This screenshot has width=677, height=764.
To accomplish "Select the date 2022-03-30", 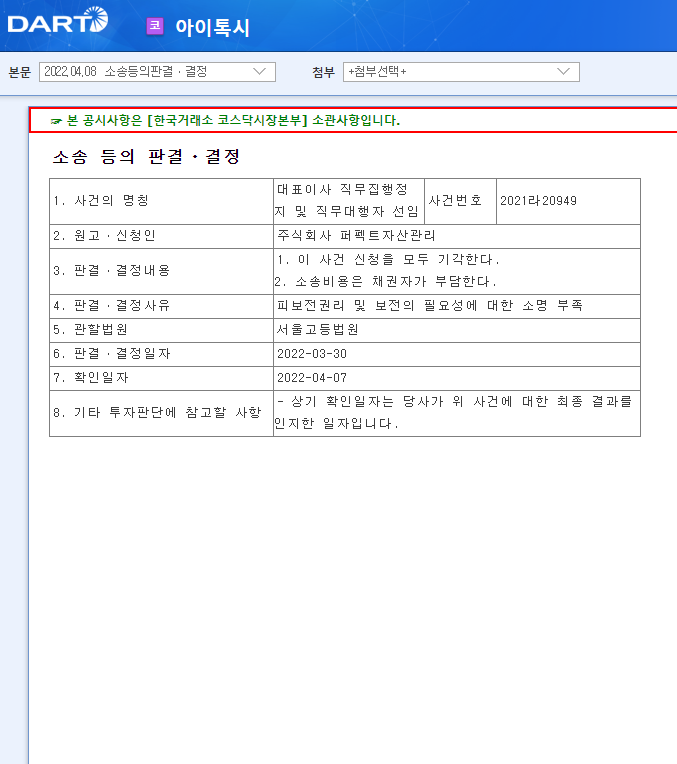I will (x=312, y=354).
